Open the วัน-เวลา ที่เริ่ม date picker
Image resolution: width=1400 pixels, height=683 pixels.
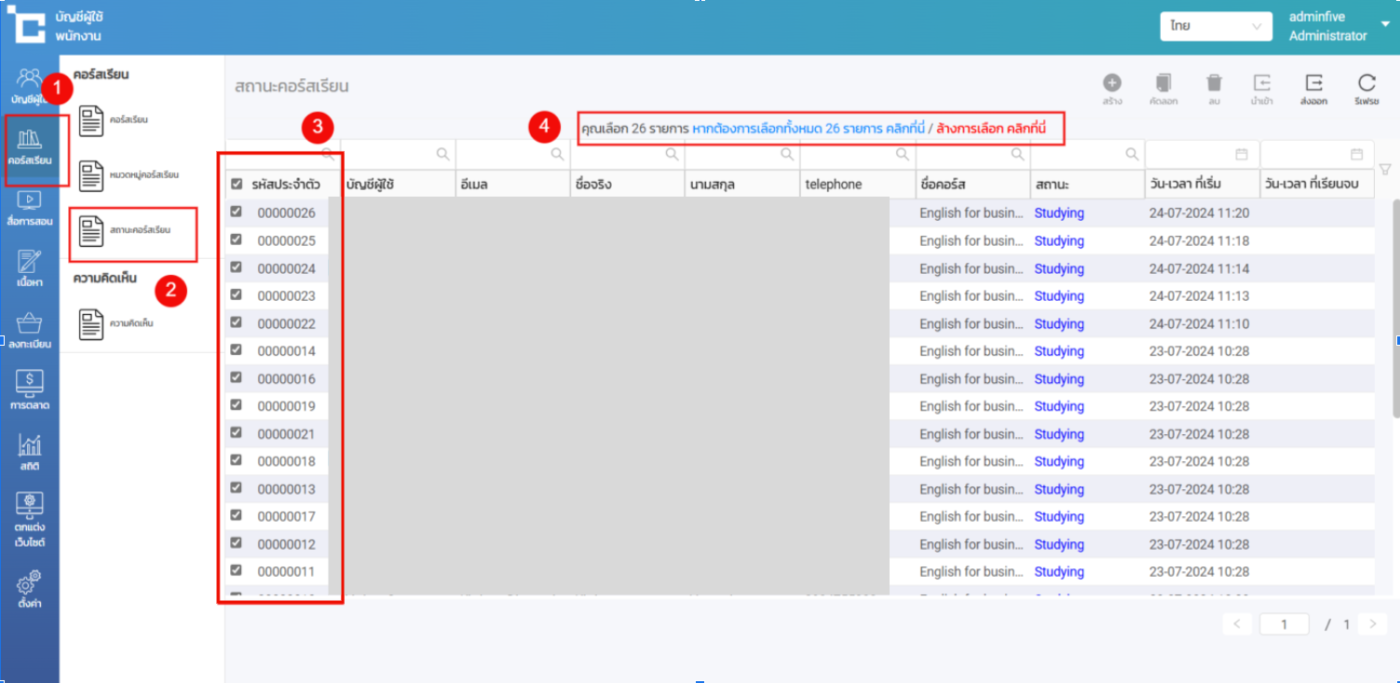coord(1241,154)
